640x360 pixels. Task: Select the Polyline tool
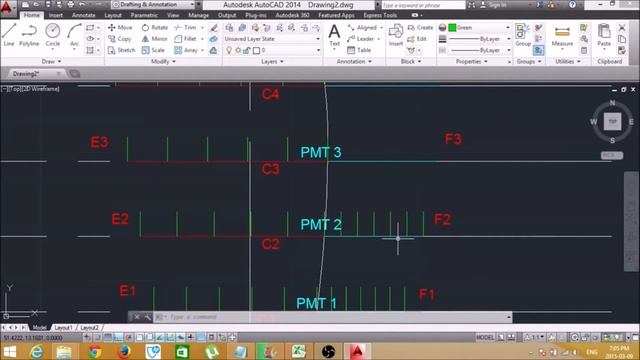[x=29, y=35]
